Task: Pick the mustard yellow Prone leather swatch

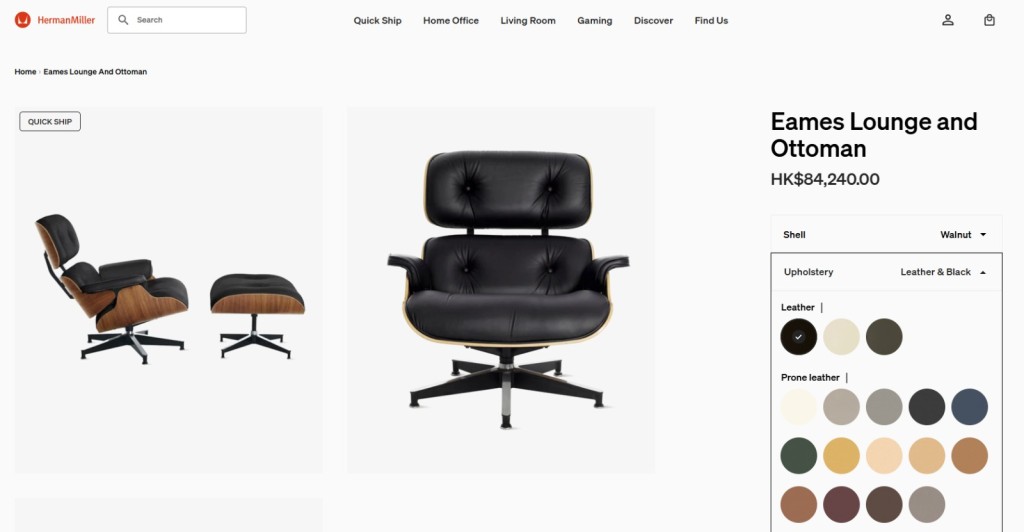Action: 841,456
